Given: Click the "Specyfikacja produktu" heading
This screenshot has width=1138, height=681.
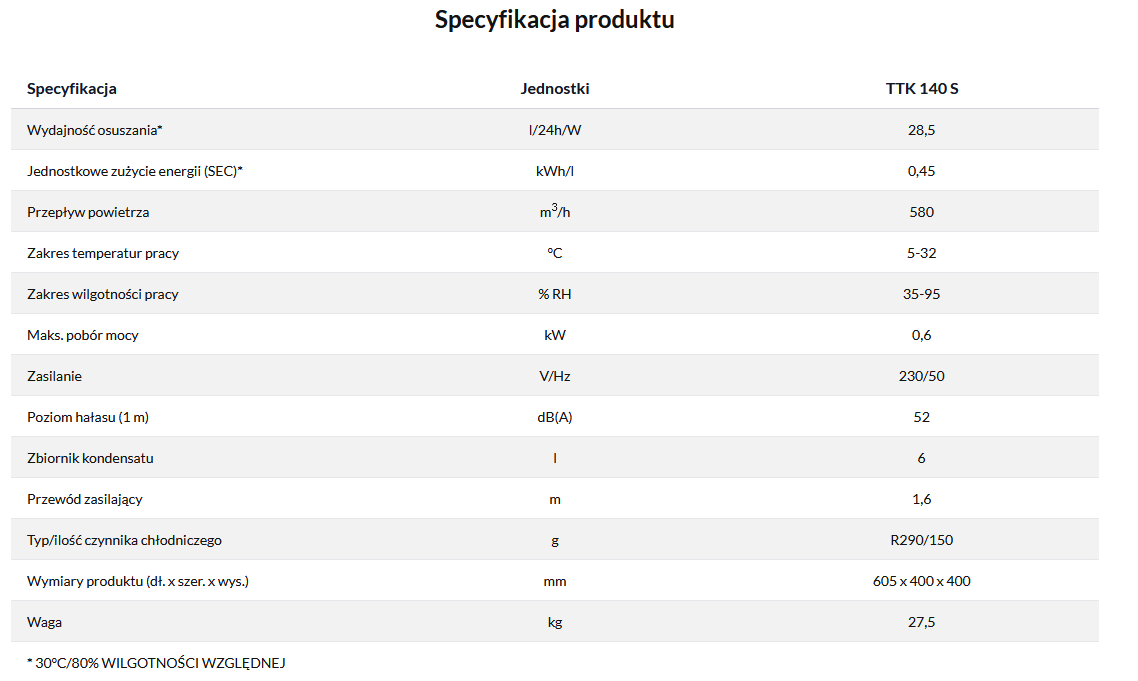Looking at the screenshot, I should pyautogui.click(x=554, y=20).
